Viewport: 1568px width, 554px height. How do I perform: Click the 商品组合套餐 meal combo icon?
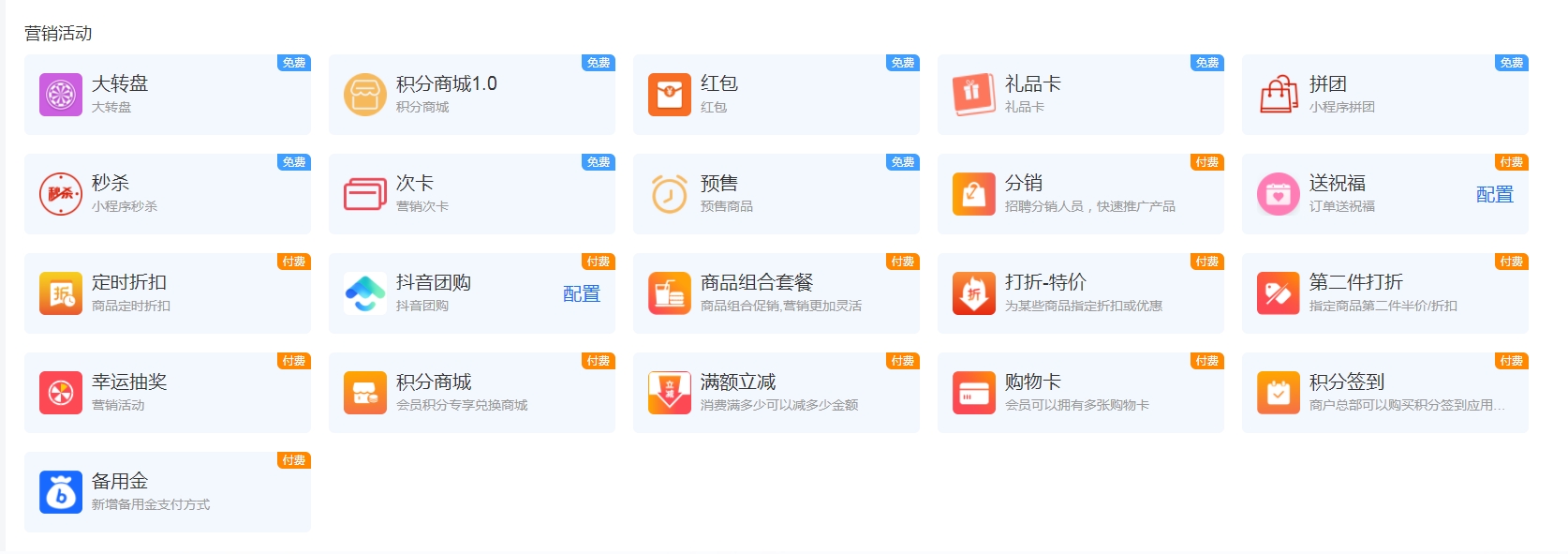[670, 293]
